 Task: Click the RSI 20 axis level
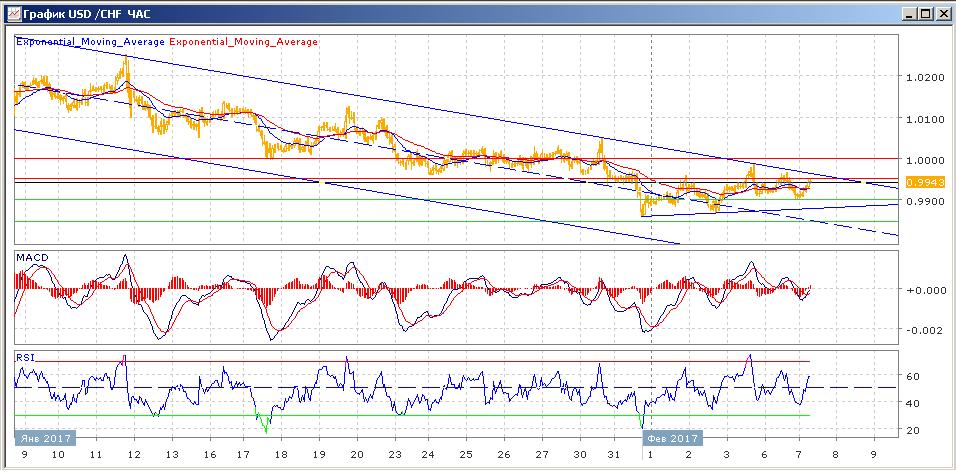click(x=913, y=430)
